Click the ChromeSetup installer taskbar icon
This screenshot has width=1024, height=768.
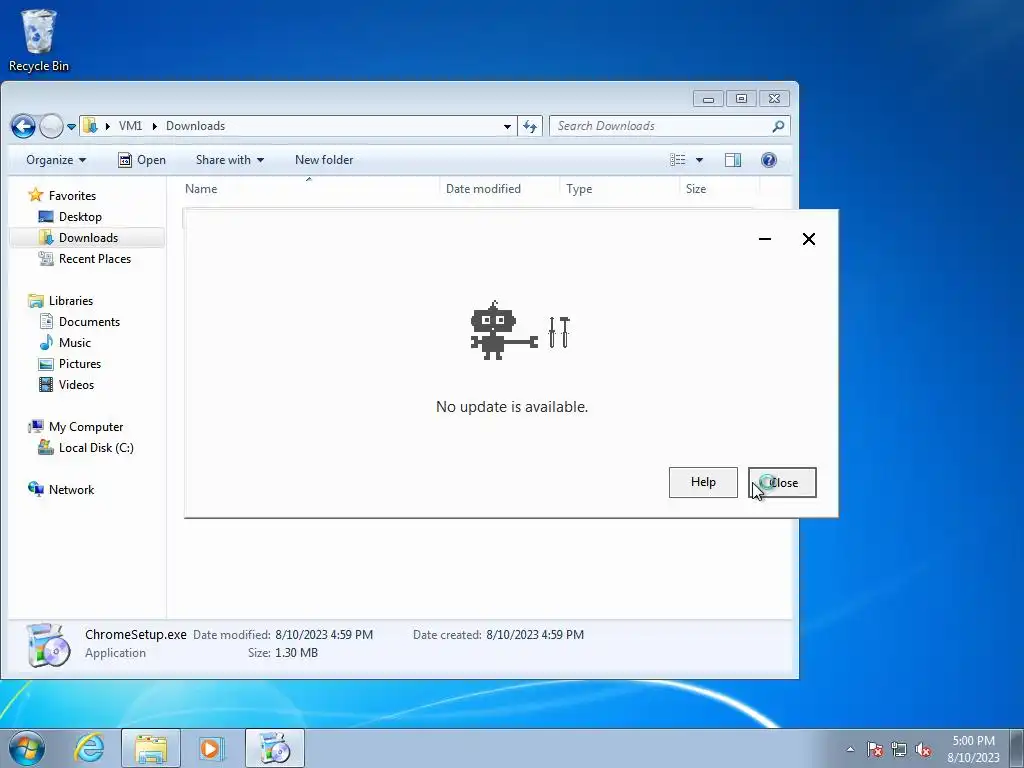[x=275, y=748]
